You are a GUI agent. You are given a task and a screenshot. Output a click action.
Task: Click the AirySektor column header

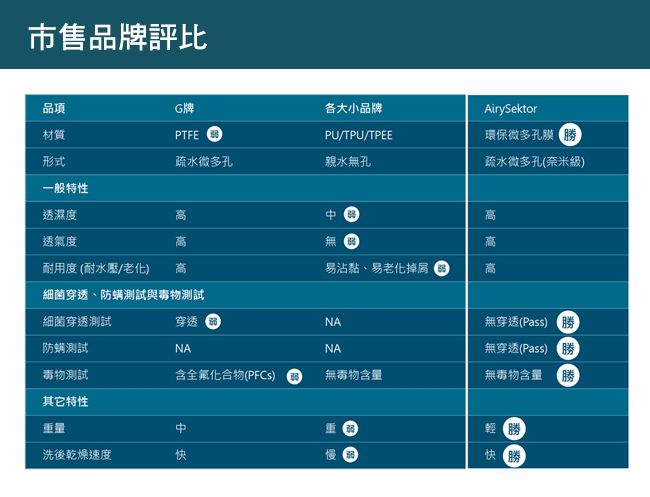[x=511, y=109]
